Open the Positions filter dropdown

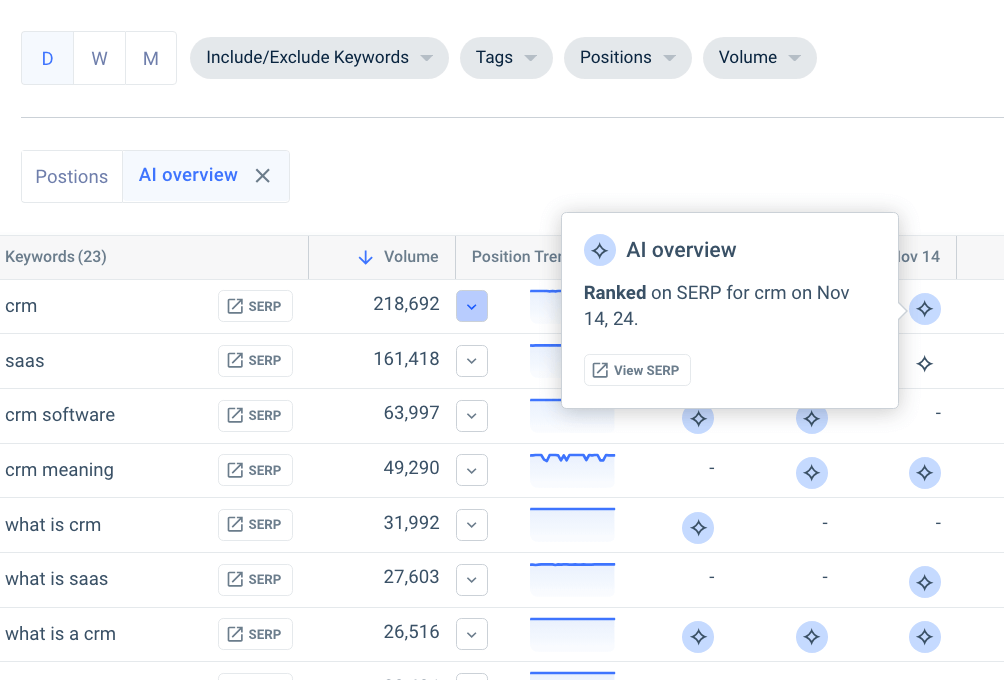click(627, 58)
